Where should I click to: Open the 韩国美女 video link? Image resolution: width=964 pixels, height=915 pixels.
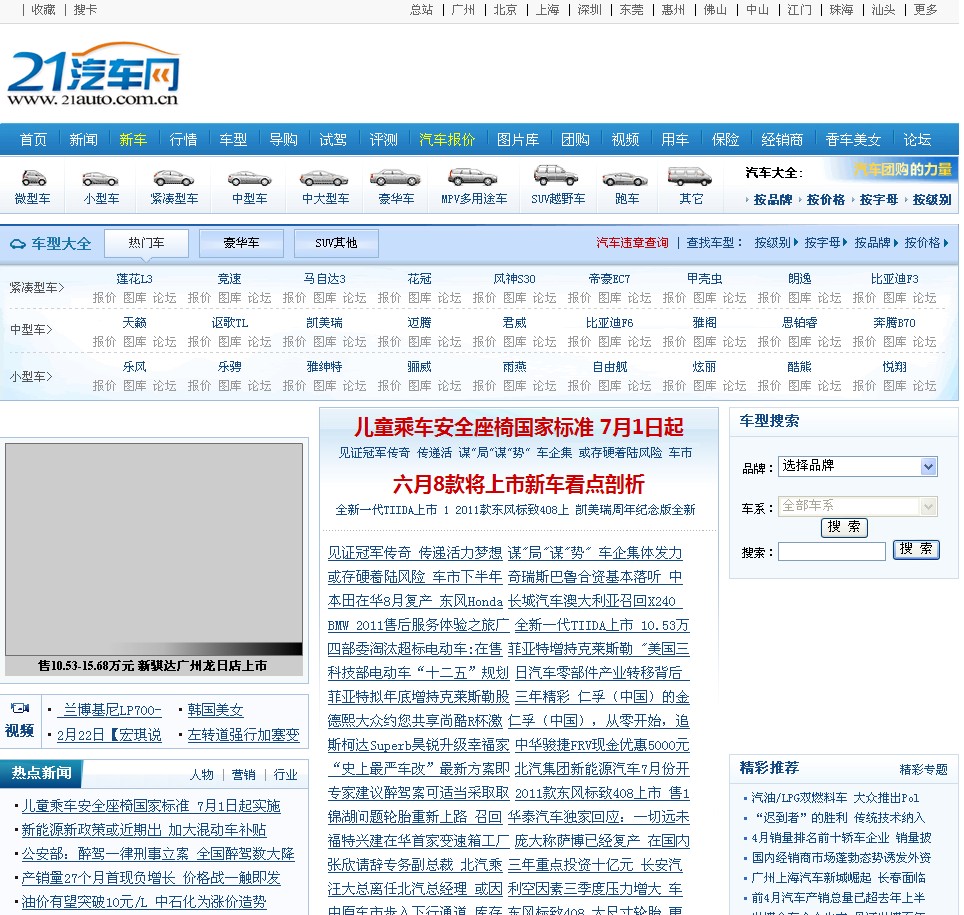pos(215,710)
